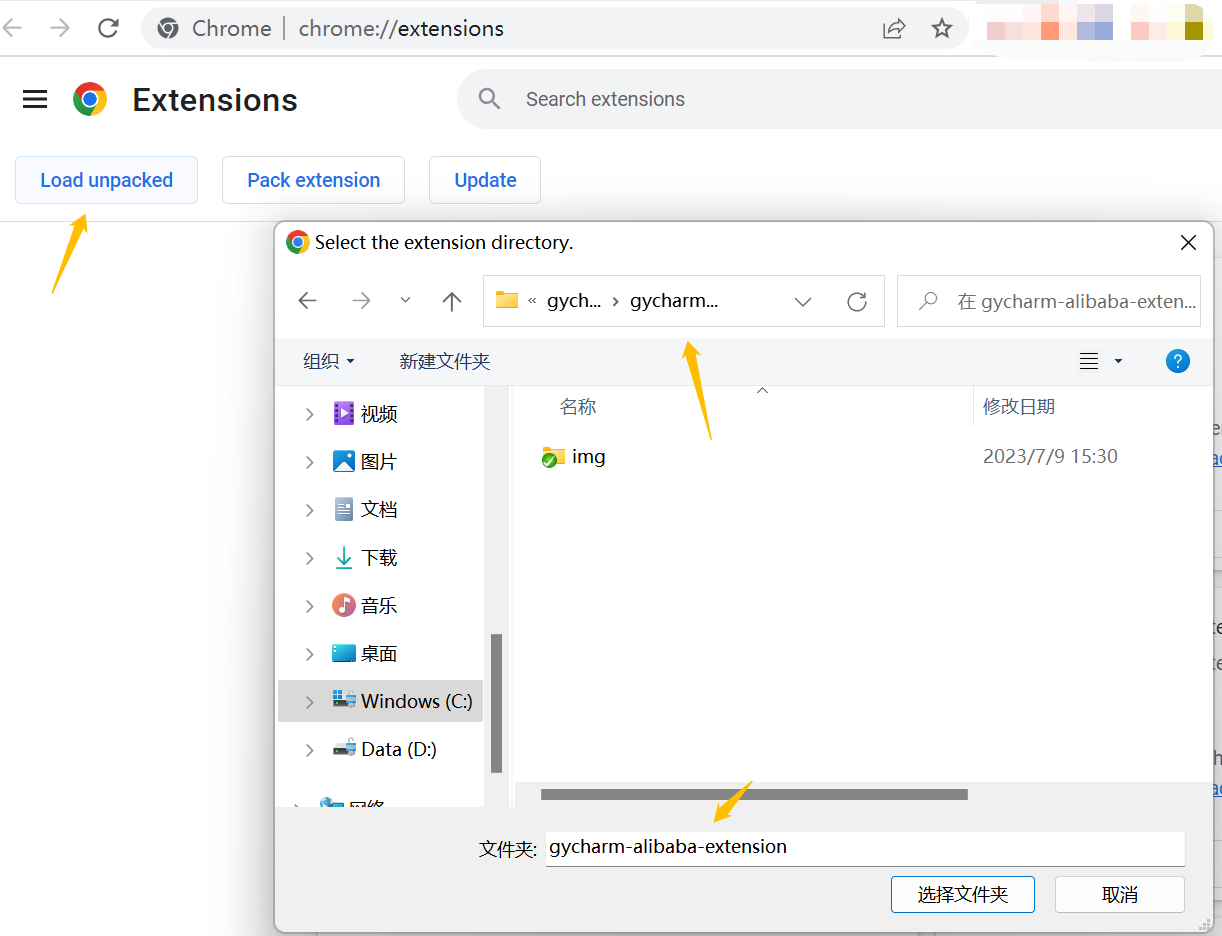Screen dimensions: 1222x936
Task: Click the gych... parent breadcrumb segment
Action: 575,301
